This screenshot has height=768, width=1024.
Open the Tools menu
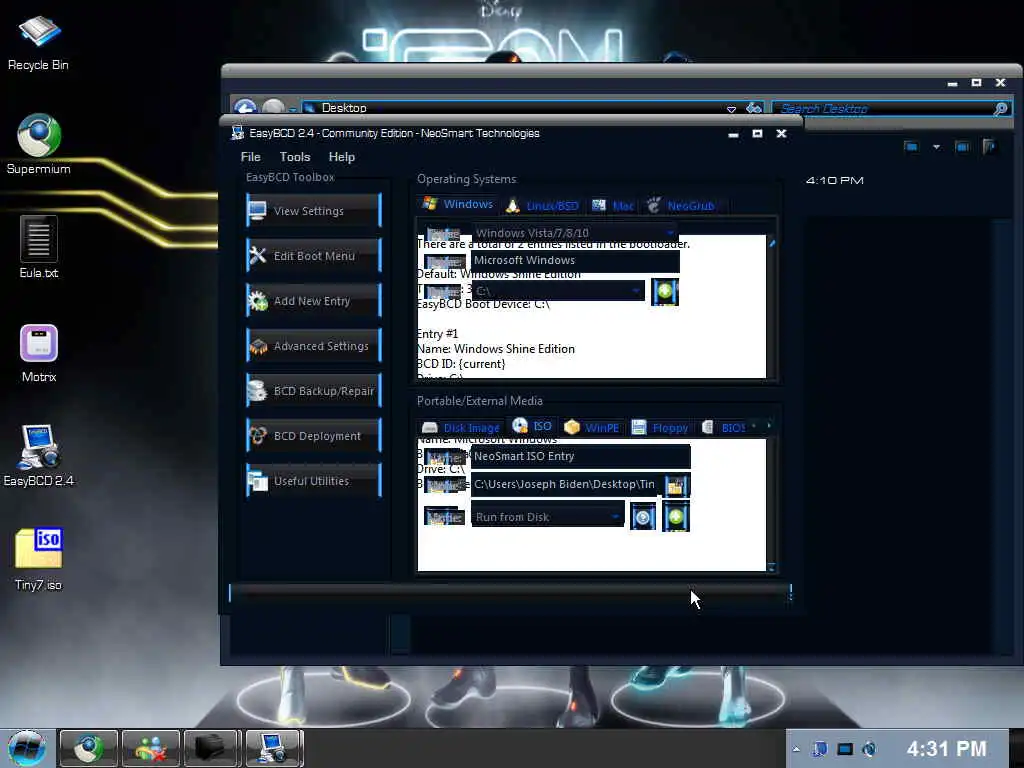pyautogui.click(x=295, y=157)
